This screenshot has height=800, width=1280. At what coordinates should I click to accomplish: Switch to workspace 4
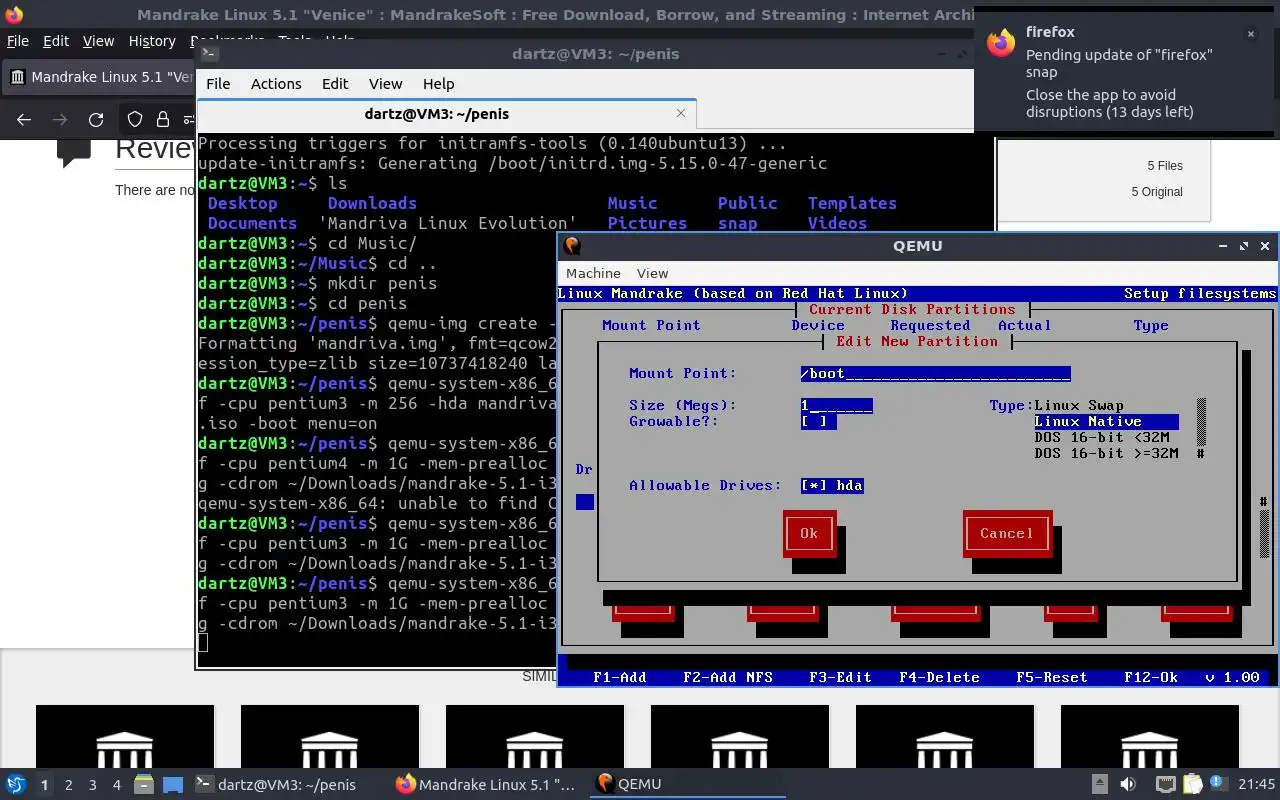[116, 785]
